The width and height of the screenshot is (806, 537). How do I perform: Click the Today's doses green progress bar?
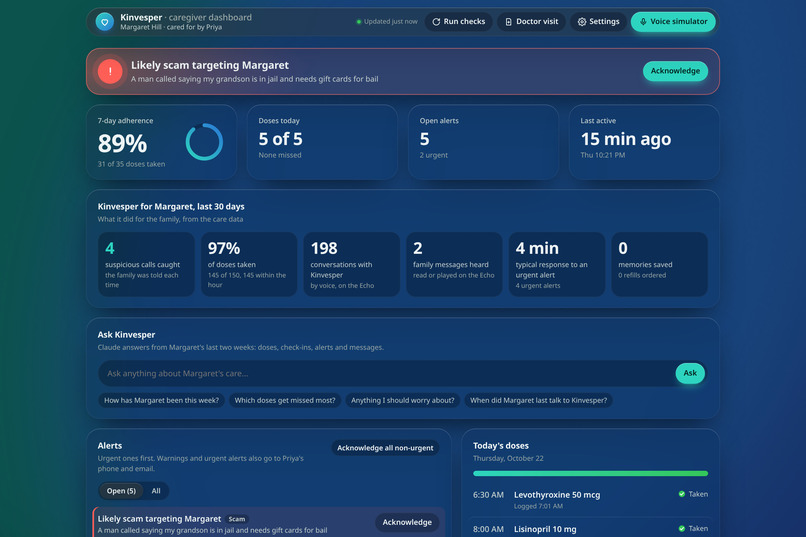coord(590,473)
